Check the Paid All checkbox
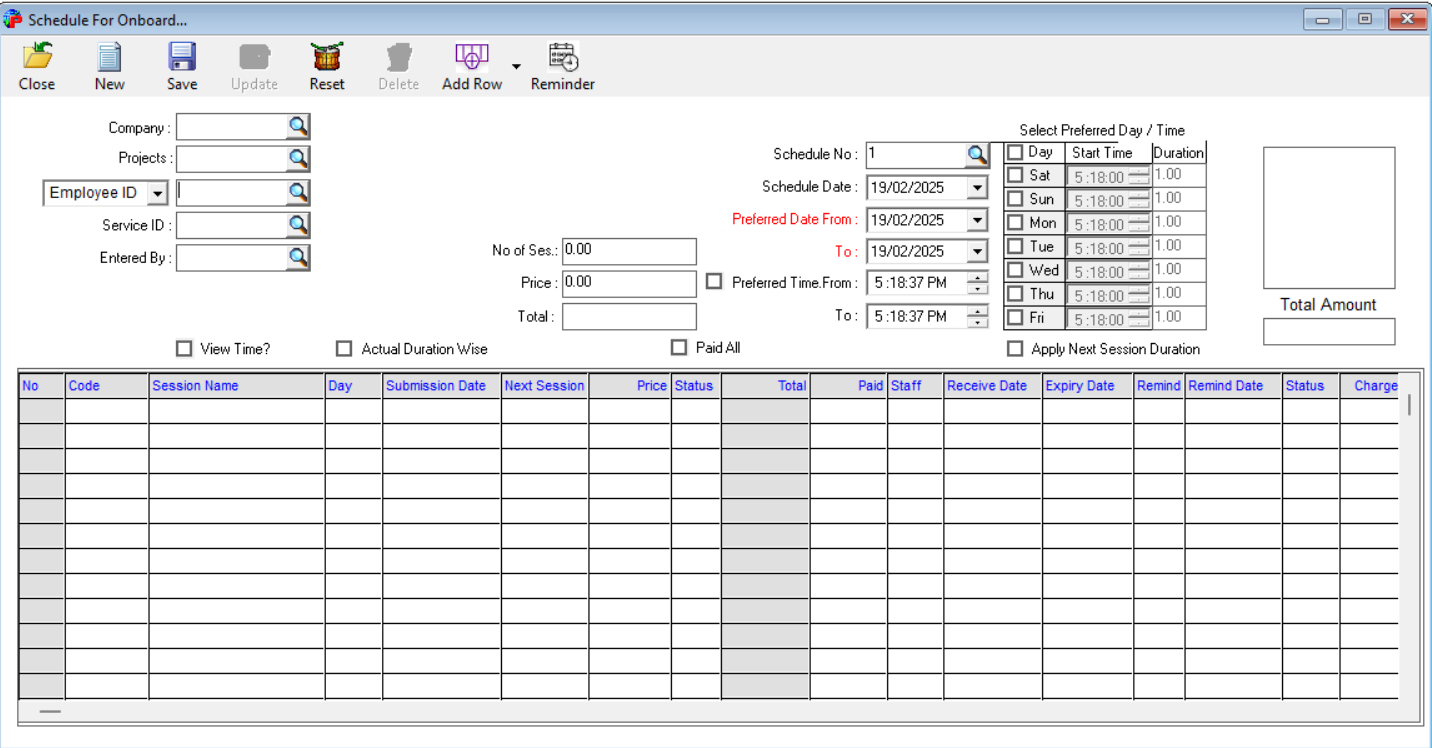The height and width of the screenshot is (748, 1432). click(679, 347)
